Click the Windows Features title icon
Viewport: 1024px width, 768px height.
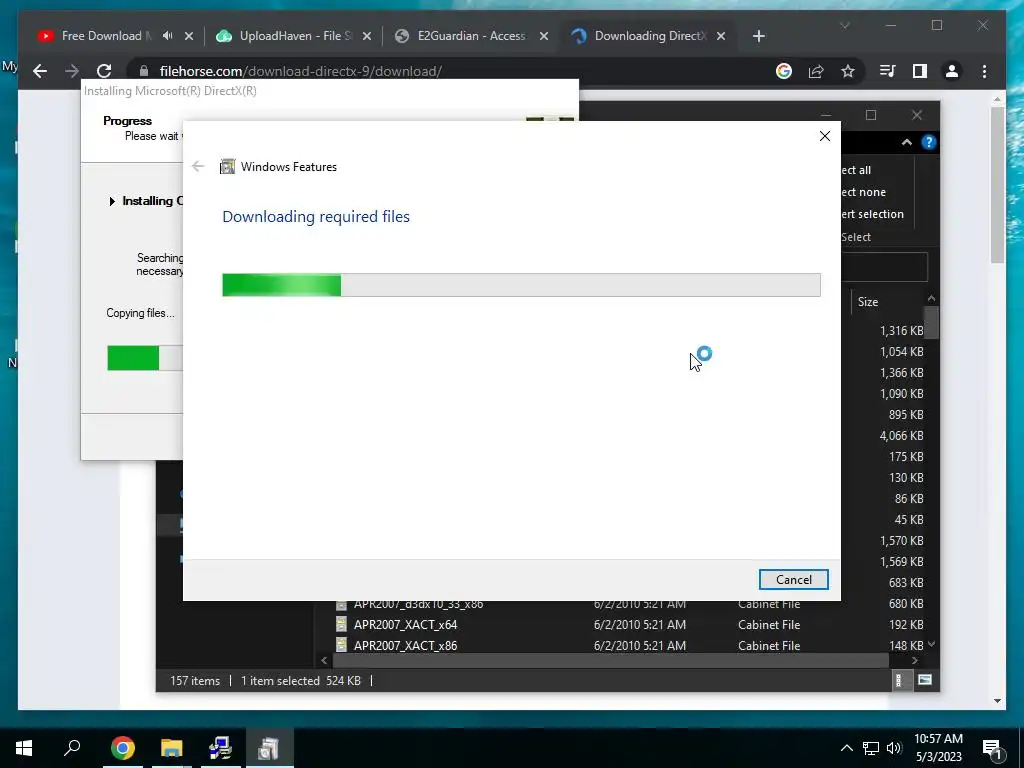coord(227,167)
